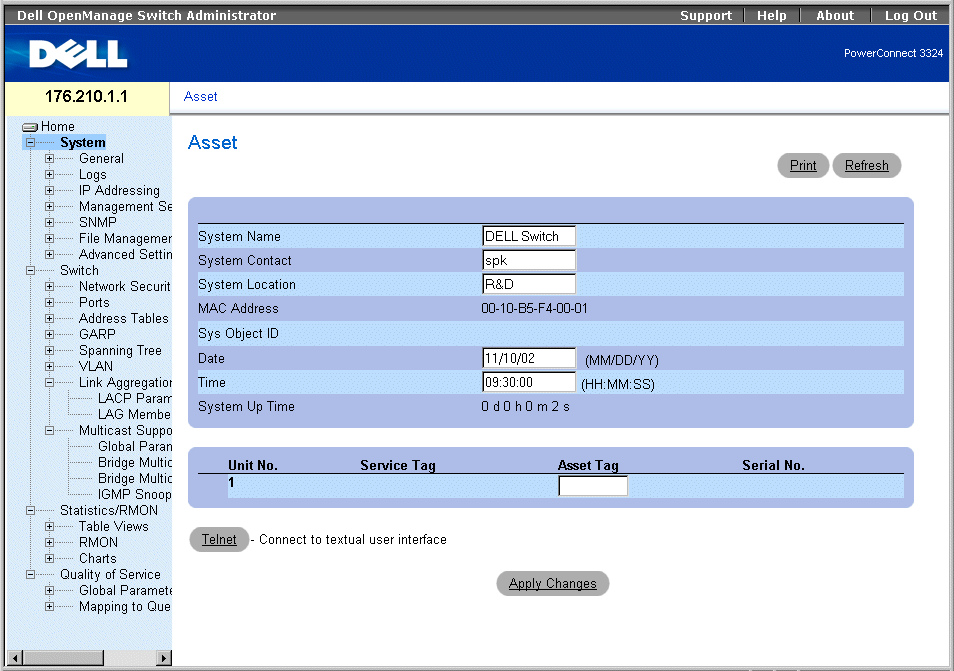
Task: Focus the Asset Tag input field
Action: tap(593, 485)
